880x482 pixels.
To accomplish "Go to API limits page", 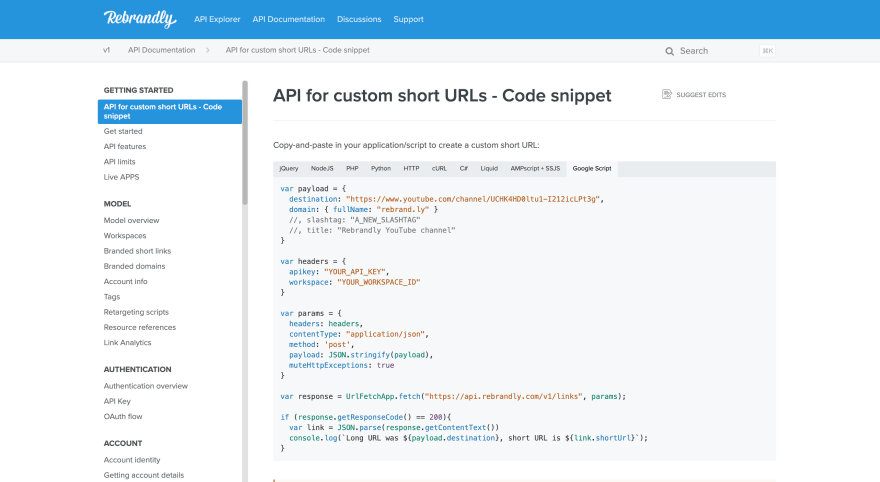I will point(120,162).
